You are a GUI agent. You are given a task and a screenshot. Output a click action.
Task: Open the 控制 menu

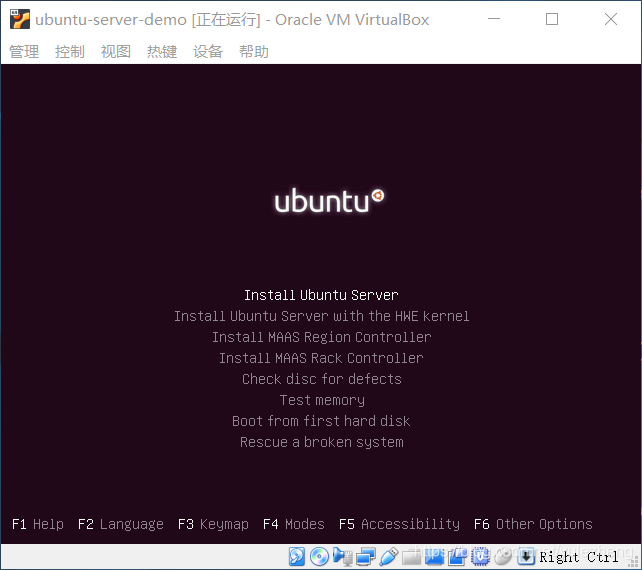point(70,52)
